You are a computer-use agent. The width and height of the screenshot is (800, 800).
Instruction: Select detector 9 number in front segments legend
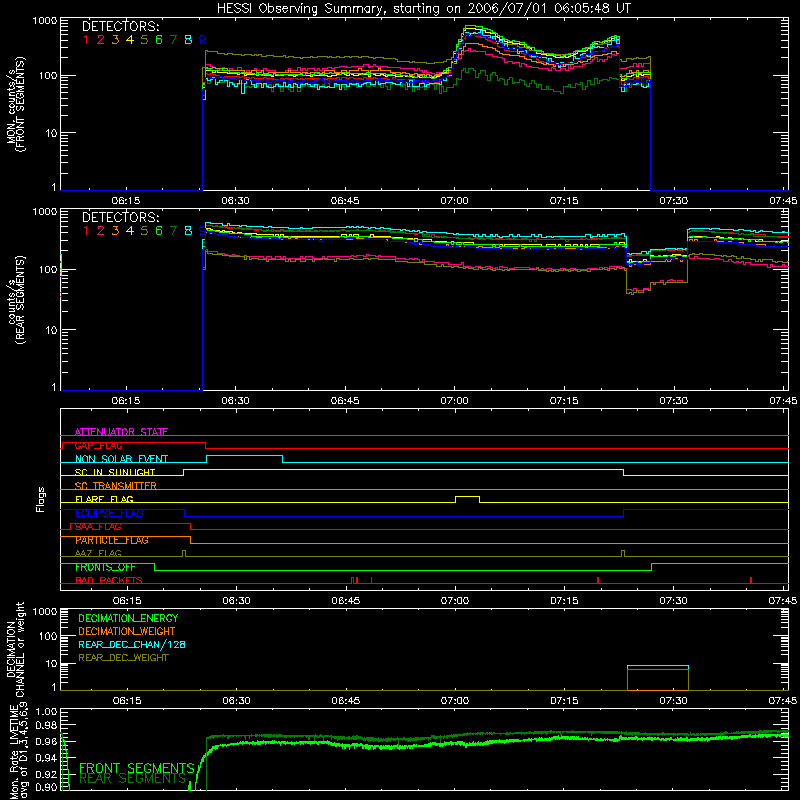point(203,40)
